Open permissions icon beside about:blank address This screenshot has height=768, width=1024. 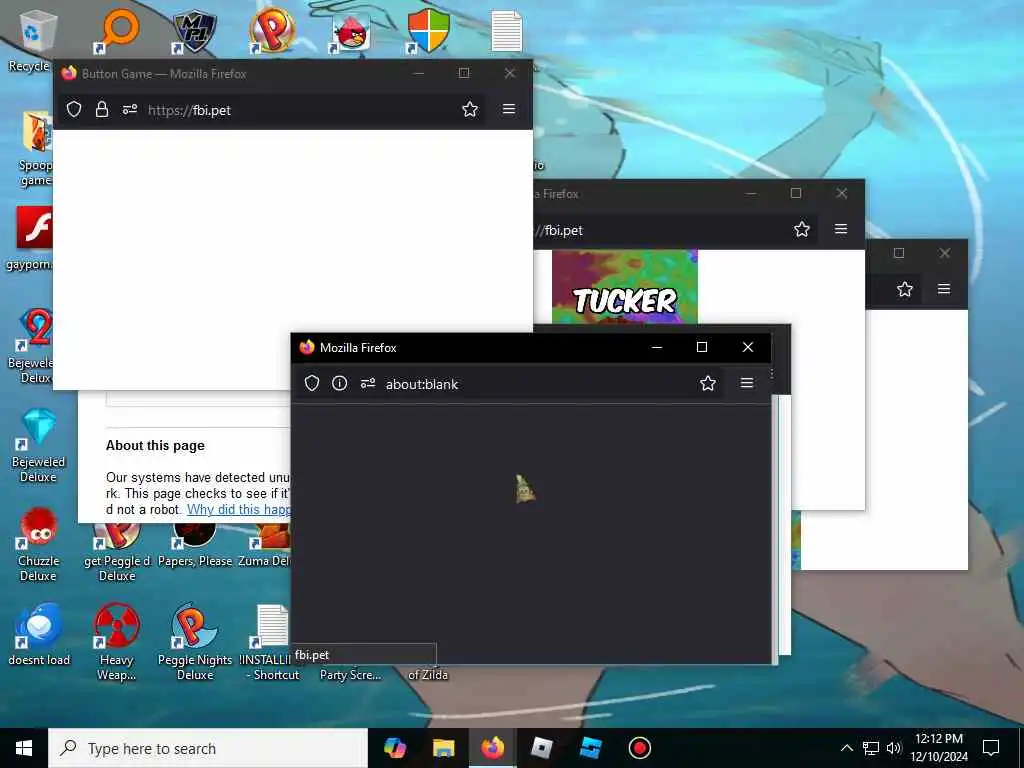[x=368, y=383]
